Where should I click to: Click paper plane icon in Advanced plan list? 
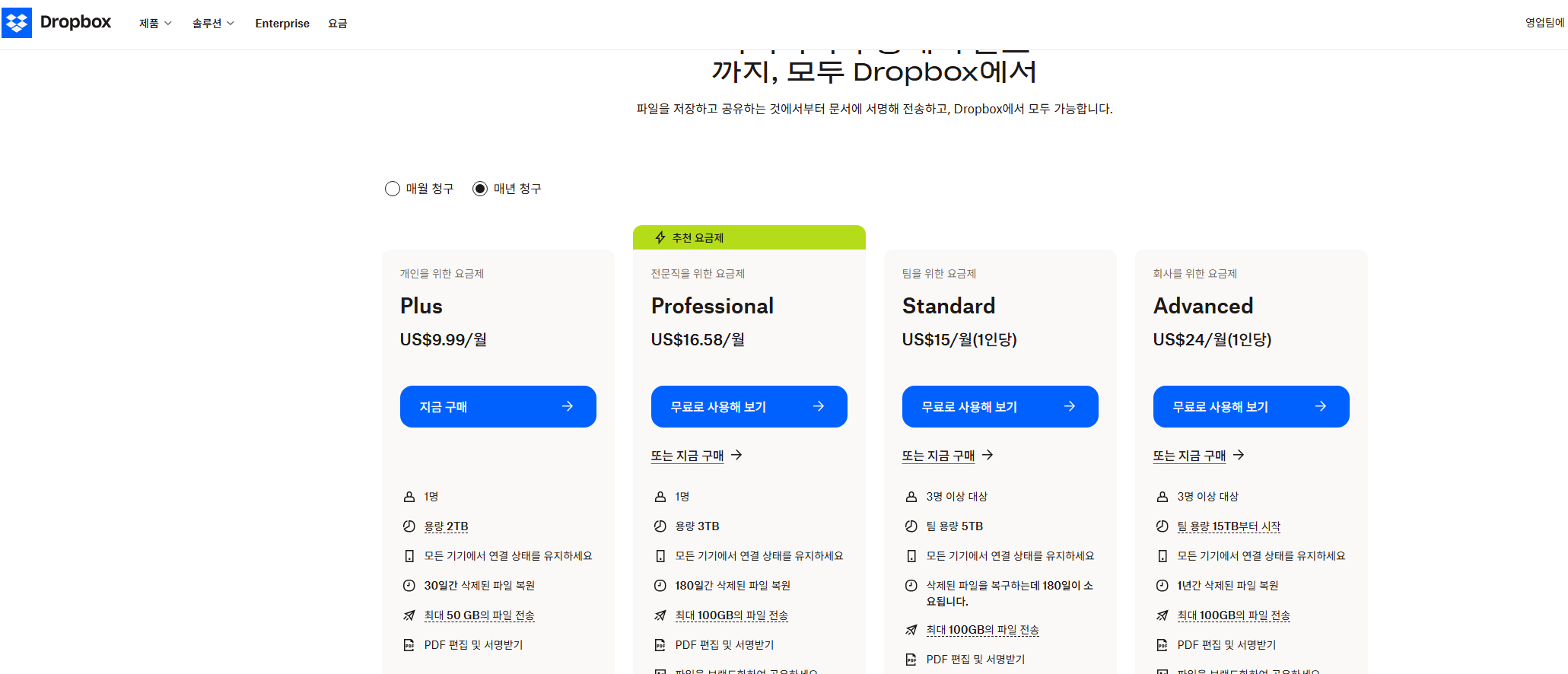click(1162, 615)
